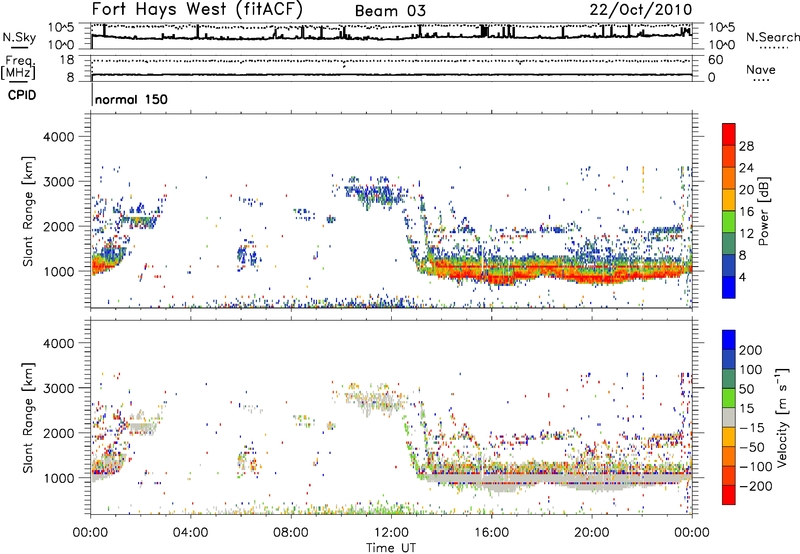Click the '1000' tick of velocity panel
800x554 pixels.
click(x=59, y=478)
